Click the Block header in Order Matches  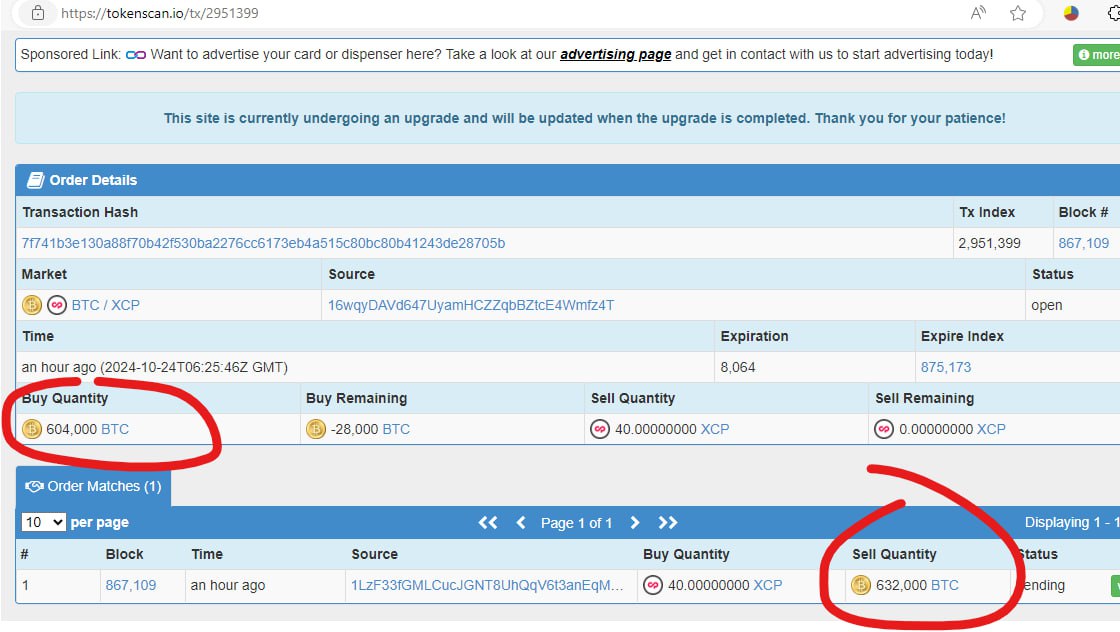pos(124,554)
